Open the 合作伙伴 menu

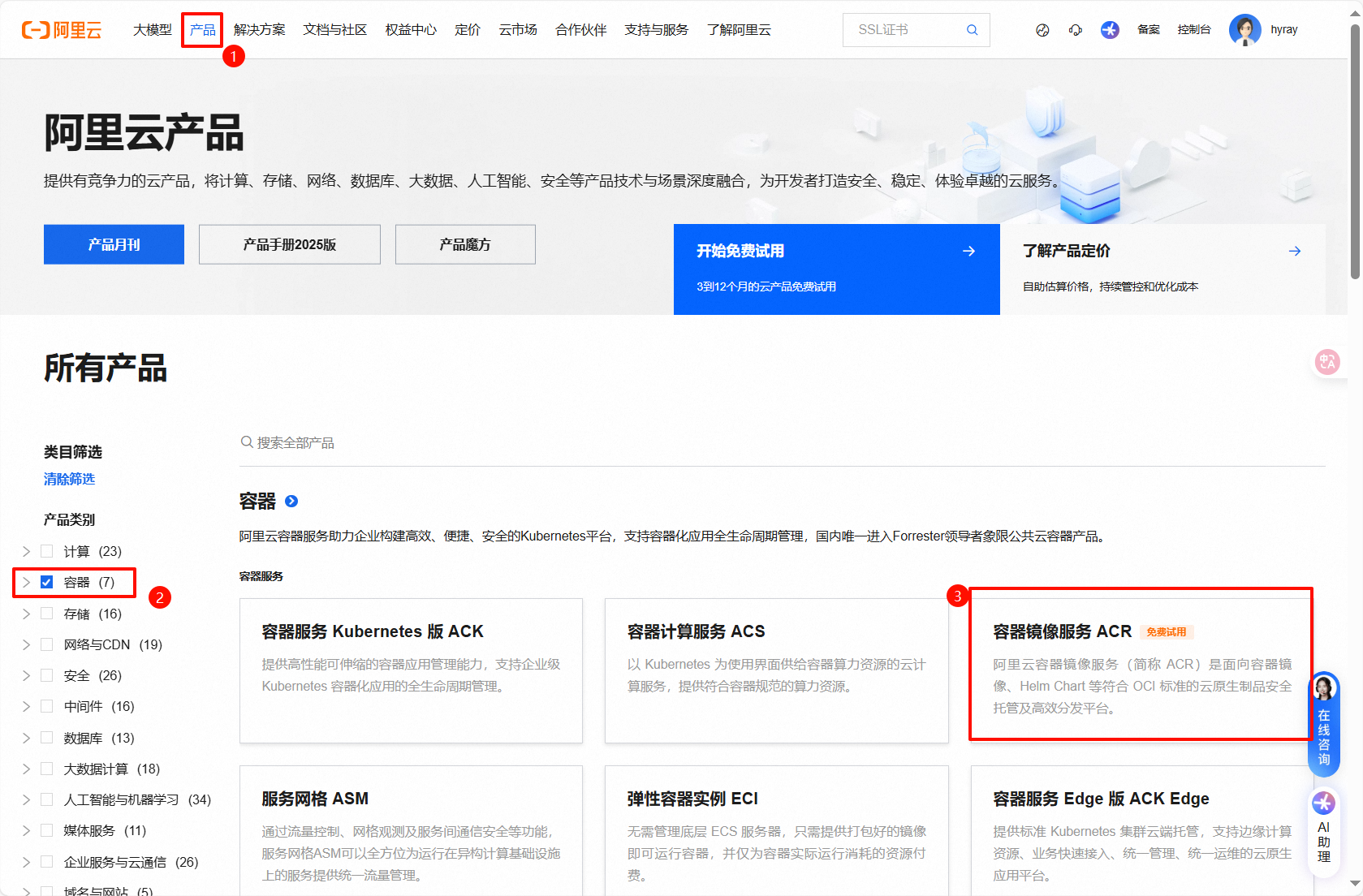581,30
